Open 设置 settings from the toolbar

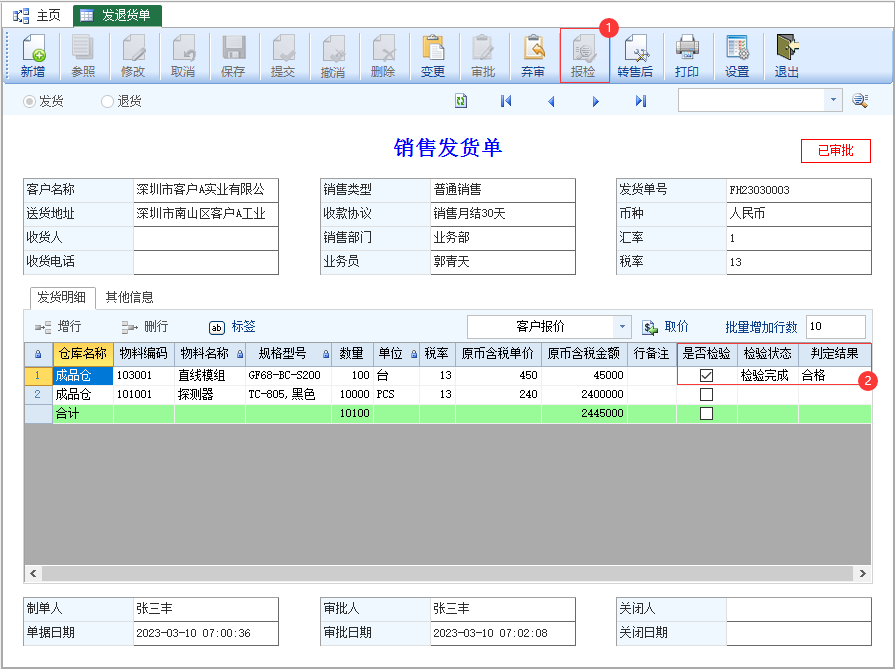point(737,56)
